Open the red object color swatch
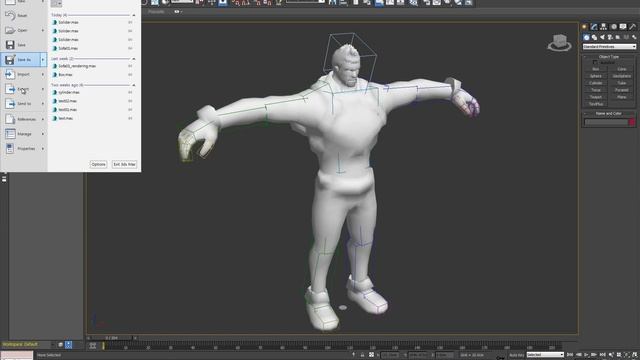 (x=632, y=122)
